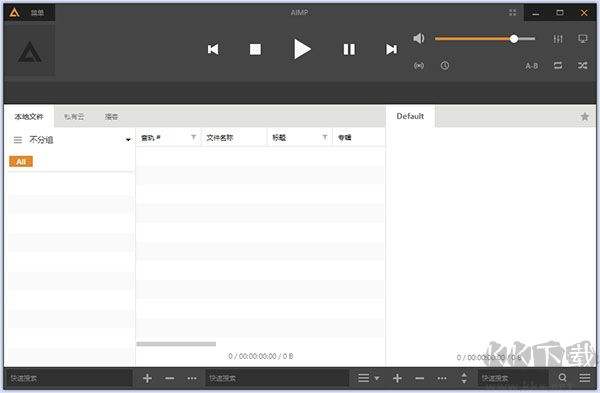Toggle the internet radio capture icon
The image size is (600, 393).
tap(419, 66)
